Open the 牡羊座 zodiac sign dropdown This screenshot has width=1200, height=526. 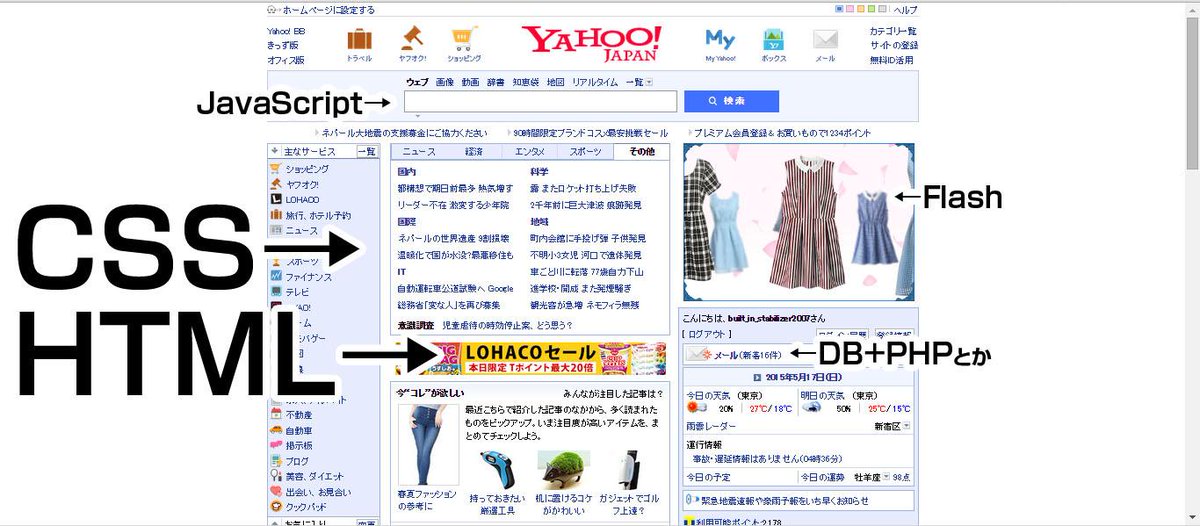[884, 477]
